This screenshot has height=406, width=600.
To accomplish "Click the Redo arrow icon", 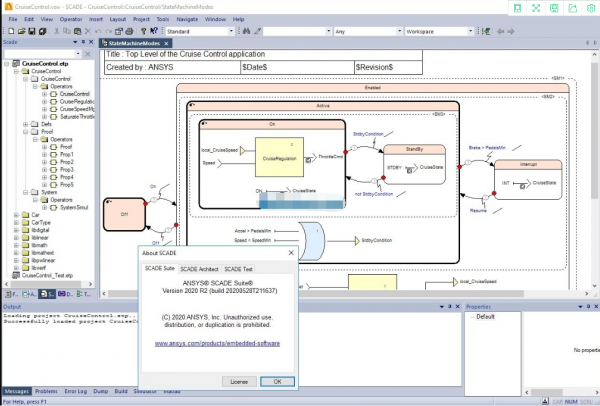I will coord(109,31).
